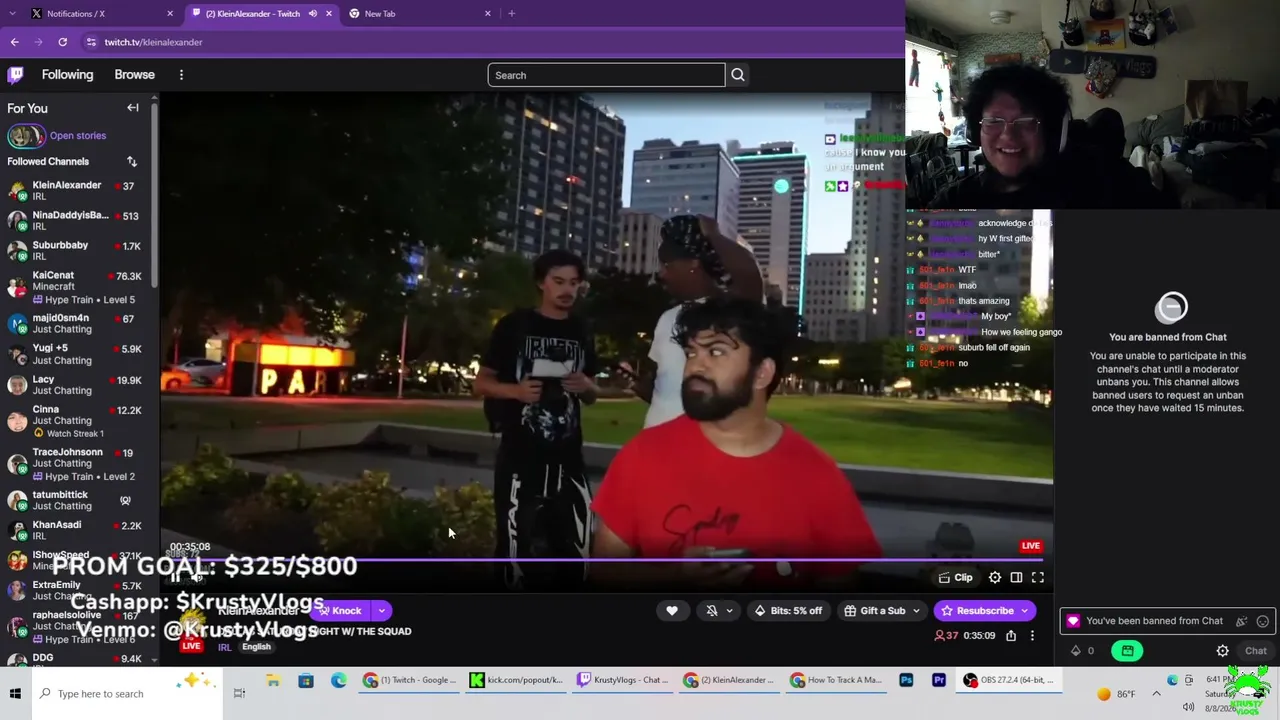
Task: Open the stream more-options menu
Action: tap(1032, 636)
